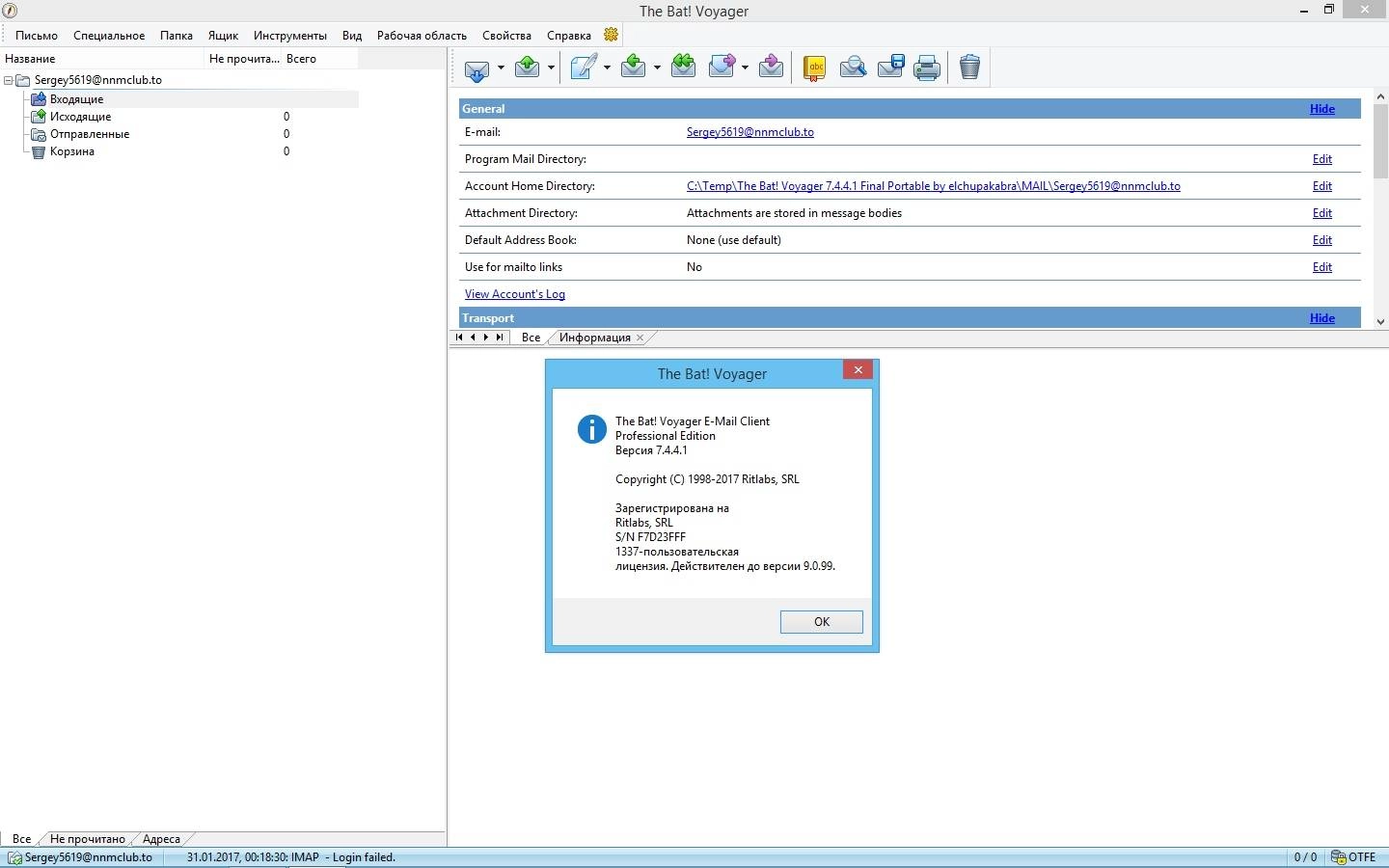1389x868 pixels.
Task: Click Edit for Default Address Book
Action: pyautogui.click(x=1322, y=240)
